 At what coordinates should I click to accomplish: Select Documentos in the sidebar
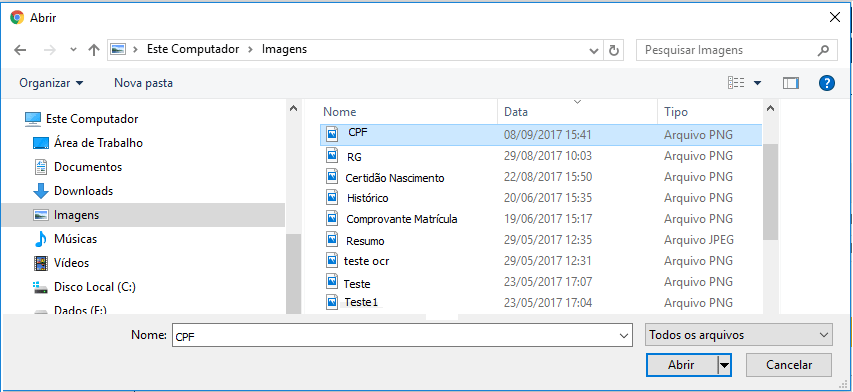click(88, 167)
